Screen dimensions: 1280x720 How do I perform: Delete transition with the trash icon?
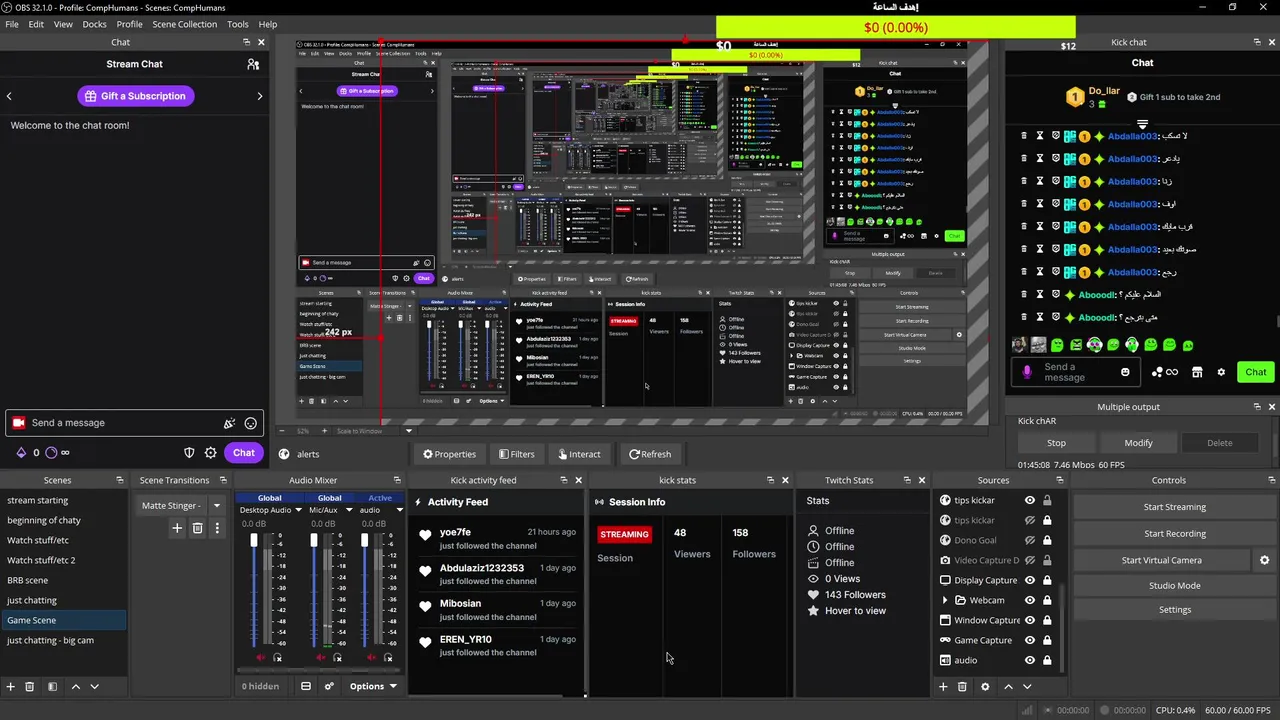click(x=197, y=528)
